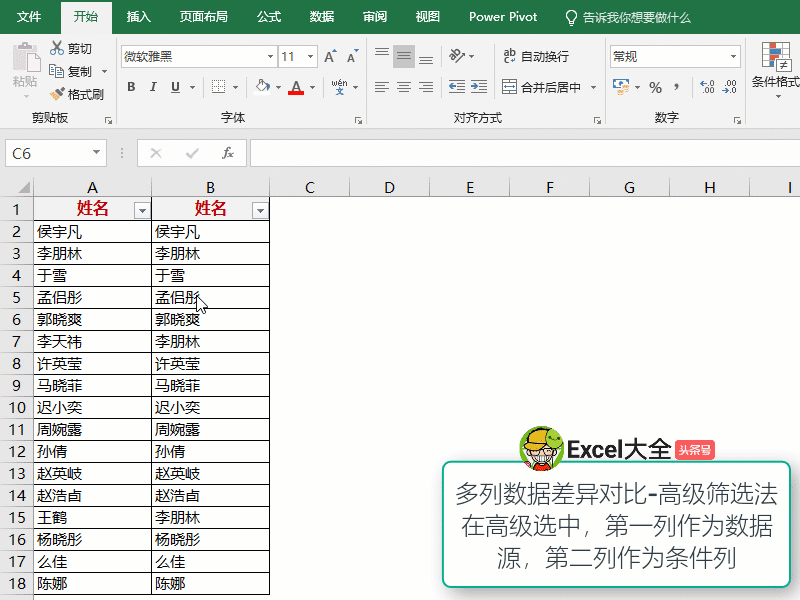Screen dimensions: 800x600
Task: Decrease font size with small A button
Action: point(353,56)
